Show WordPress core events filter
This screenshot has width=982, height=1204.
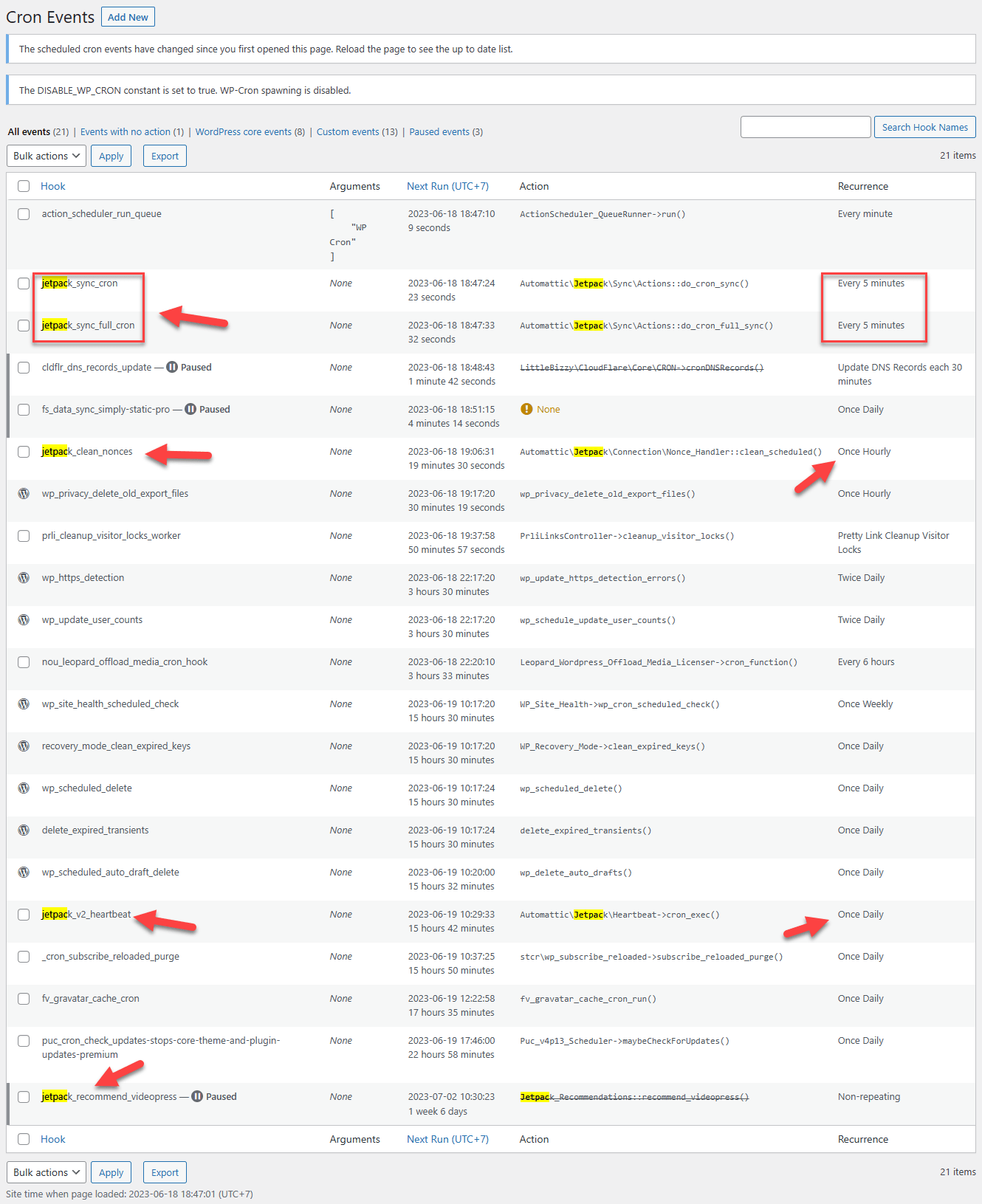click(244, 131)
